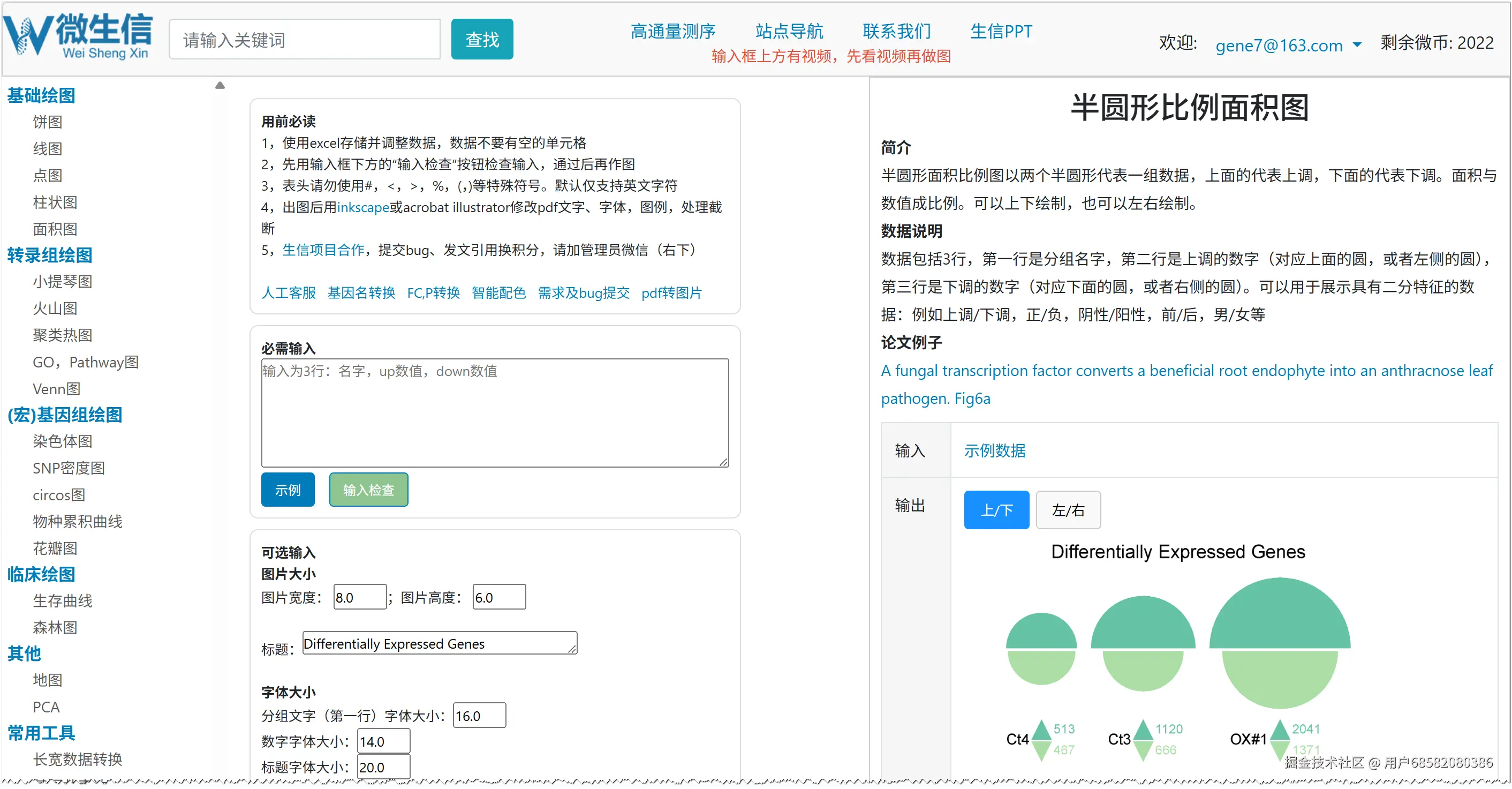Edit the 分组文字 font size field
The height and width of the screenshot is (789, 1512).
pos(480,716)
